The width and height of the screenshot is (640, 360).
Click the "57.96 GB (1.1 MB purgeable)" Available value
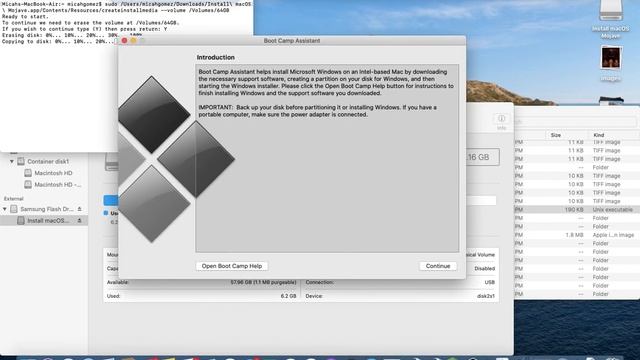(x=263, y=282)
